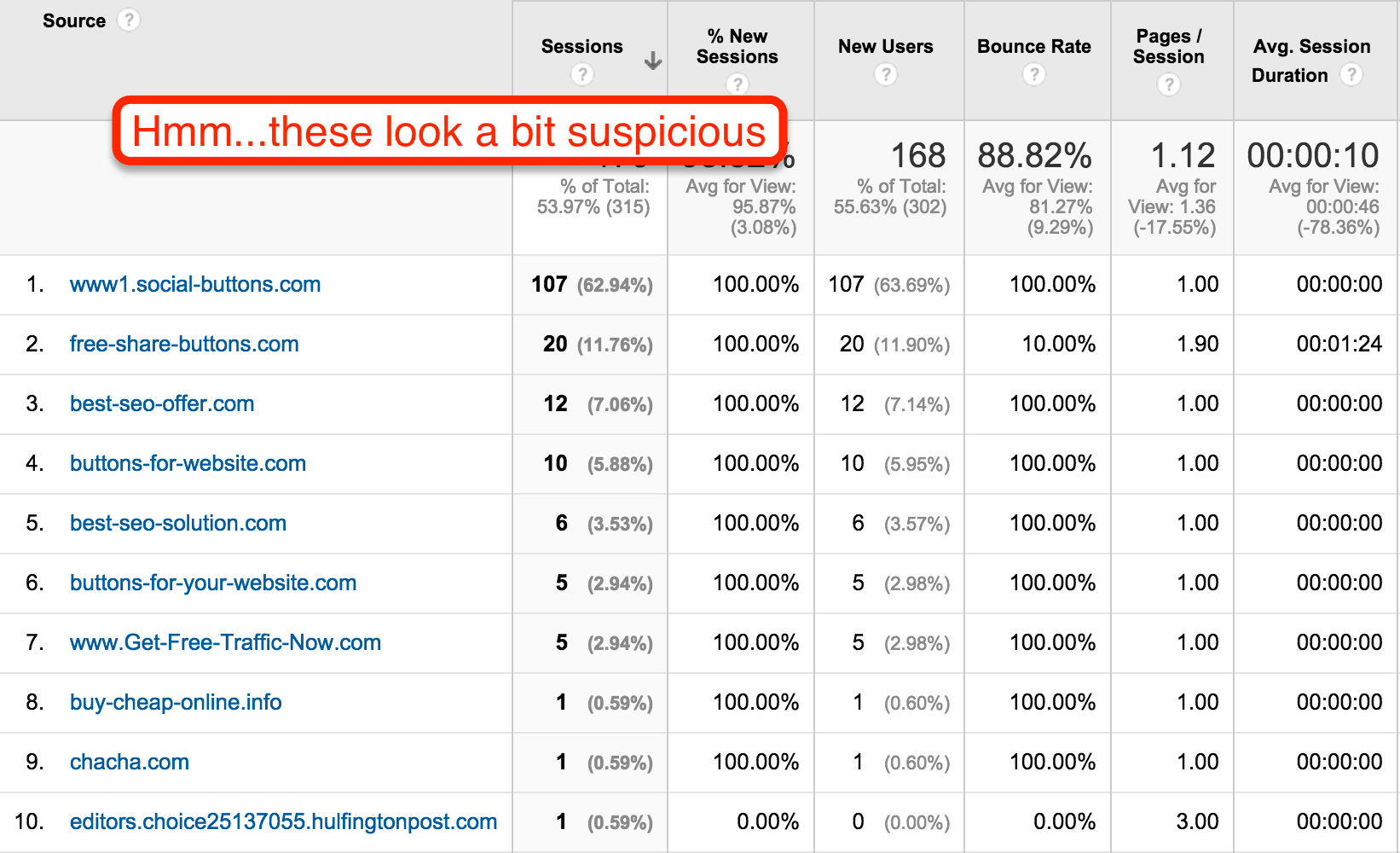Click the chacha.com source link
This screenshot has height=853, width=1400.
(130, 762)
